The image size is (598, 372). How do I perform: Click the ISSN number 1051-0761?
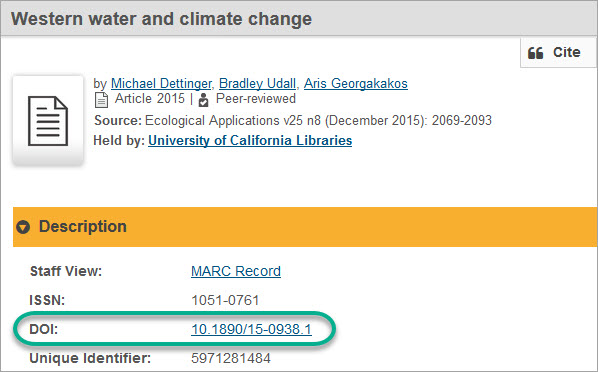click(225, 300)
